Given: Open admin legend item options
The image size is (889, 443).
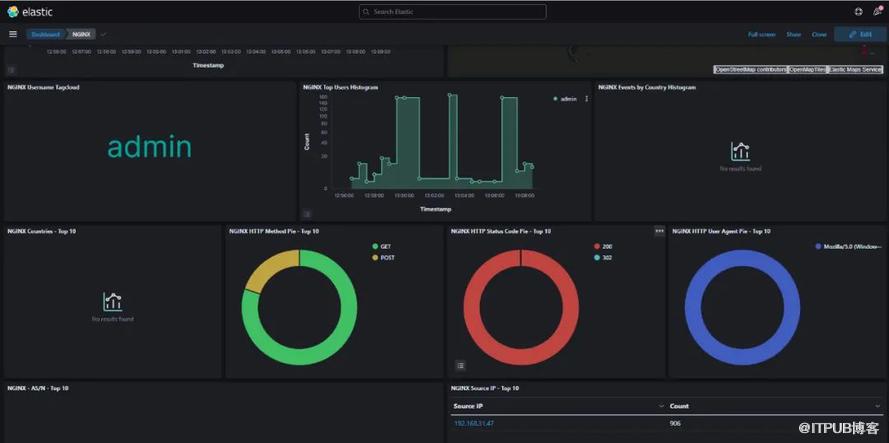Looking at the screenshot, I should [587, 99].
